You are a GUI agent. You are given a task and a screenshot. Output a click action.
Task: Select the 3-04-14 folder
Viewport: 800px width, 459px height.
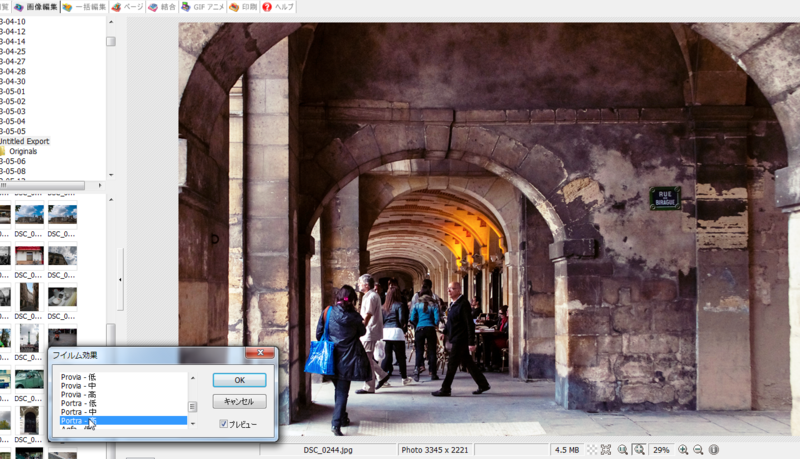(13, 41)
